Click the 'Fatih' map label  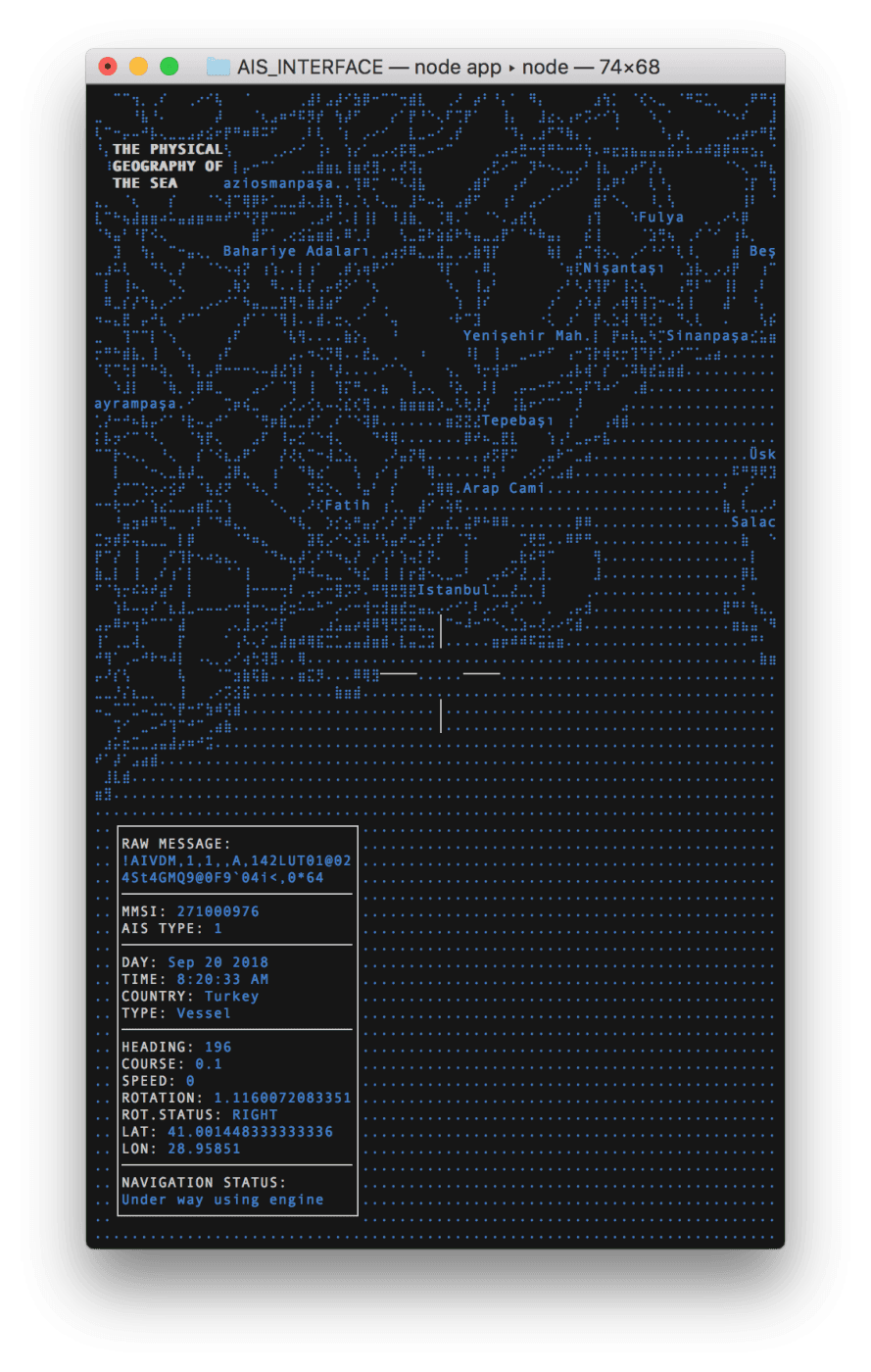(347, 506)
